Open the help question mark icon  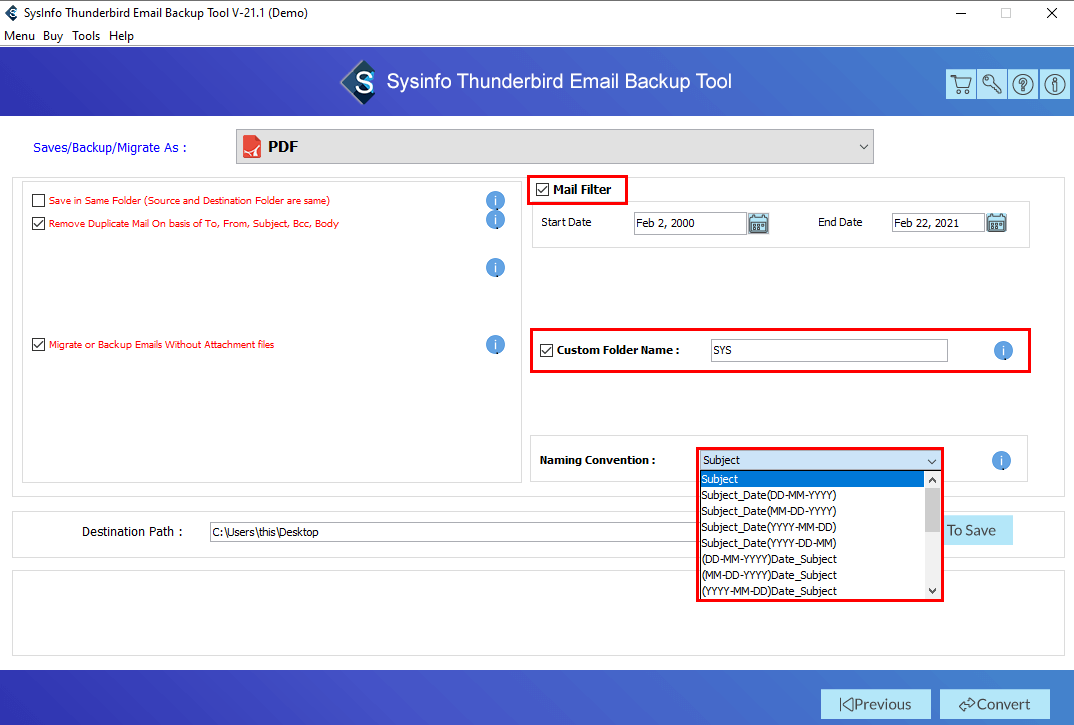pos(1024,85)
